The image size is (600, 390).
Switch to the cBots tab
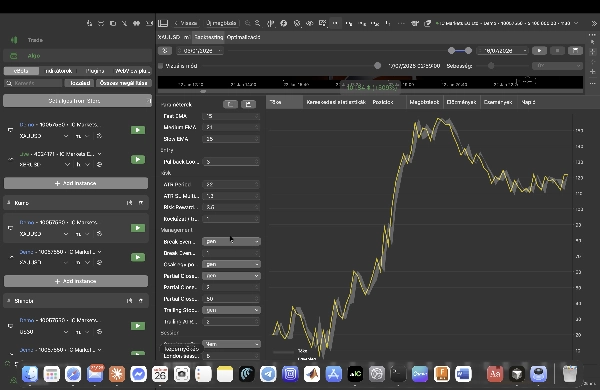pos(21,71)
